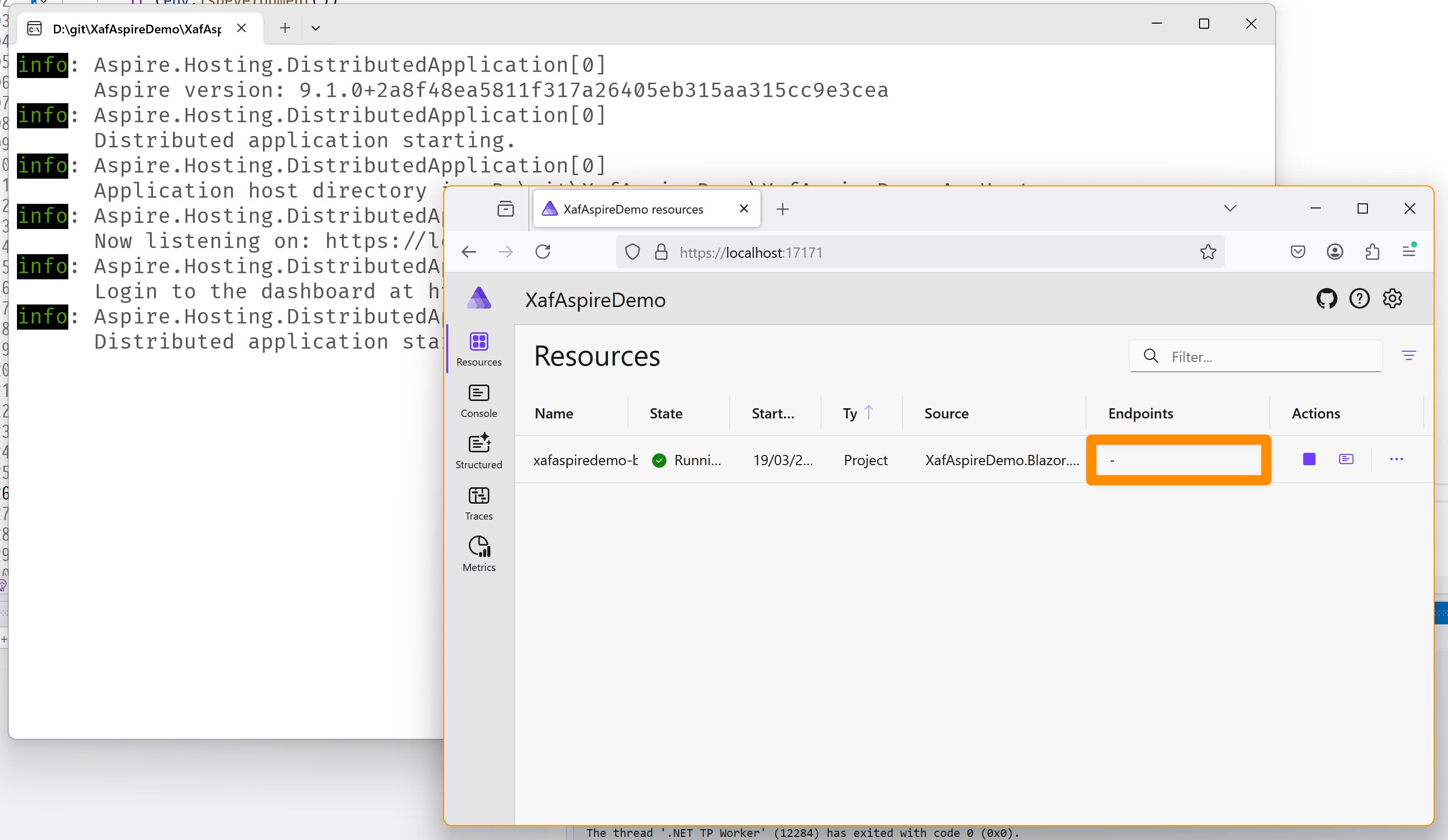Sort resources by Type column
1448x840 pixels.
[x=850, y=414]
